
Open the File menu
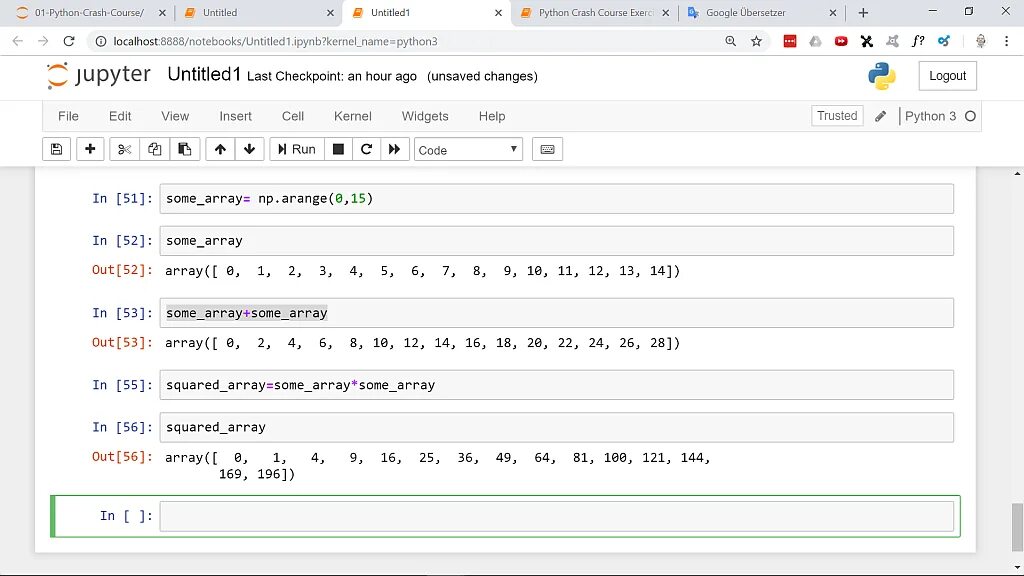pos(68,116)
